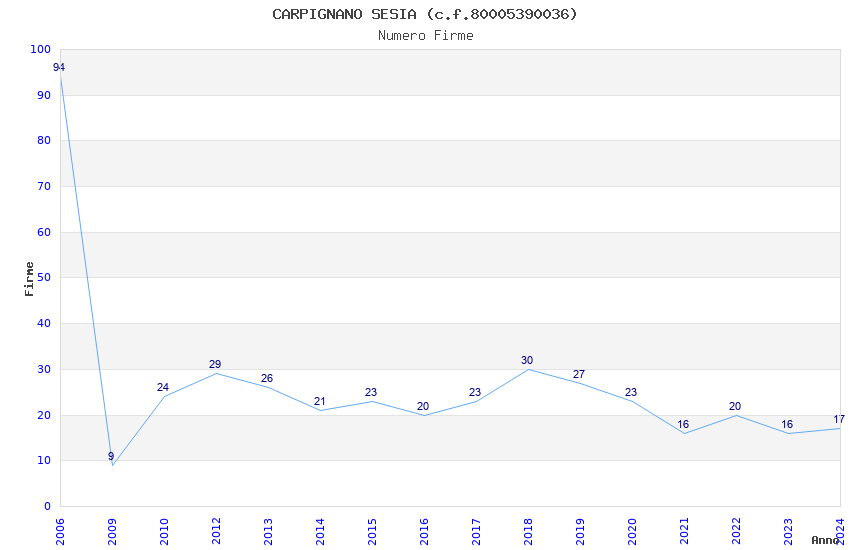Viewport: 850px width, 550px height.
Task: Select year 2009 on the x-axis
Action: (112, 532)
